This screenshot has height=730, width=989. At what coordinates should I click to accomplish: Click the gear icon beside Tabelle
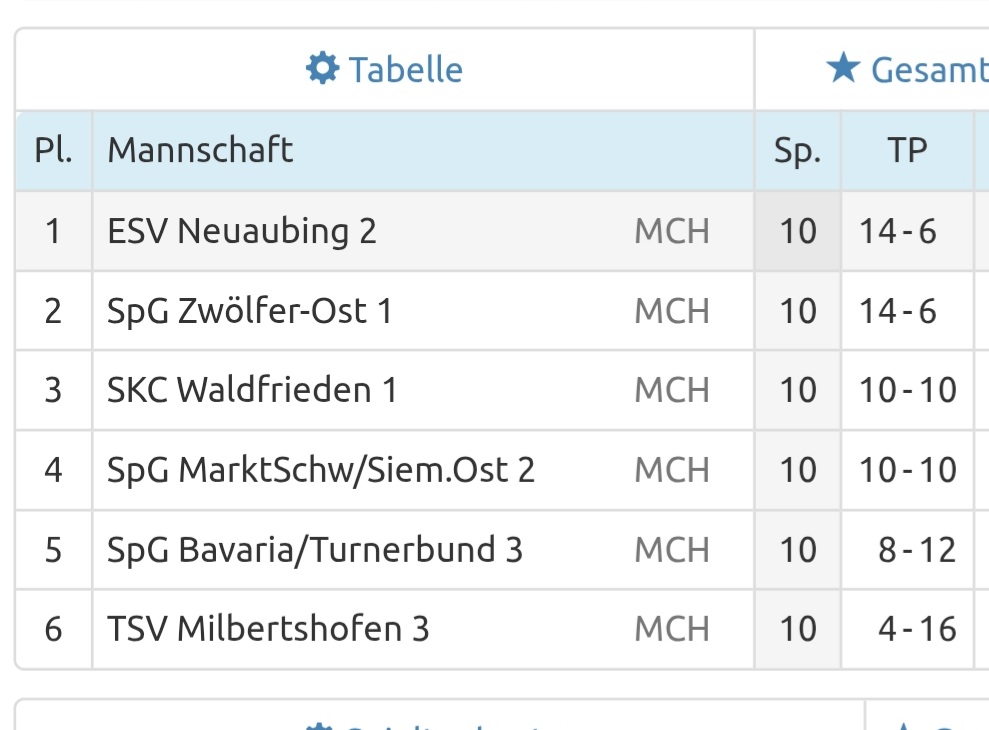click(x=322, y=69)
